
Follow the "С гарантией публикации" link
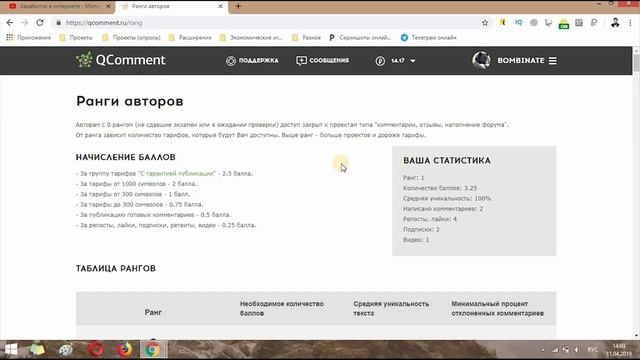pos(177,173)
